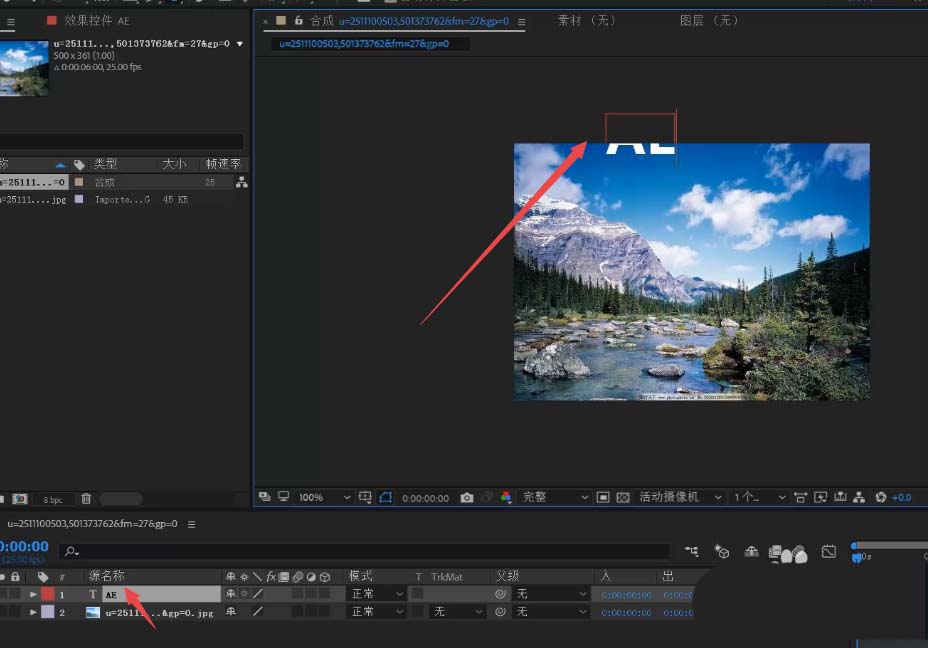Open the 完整 resolution dropdown

coord(555,498)
